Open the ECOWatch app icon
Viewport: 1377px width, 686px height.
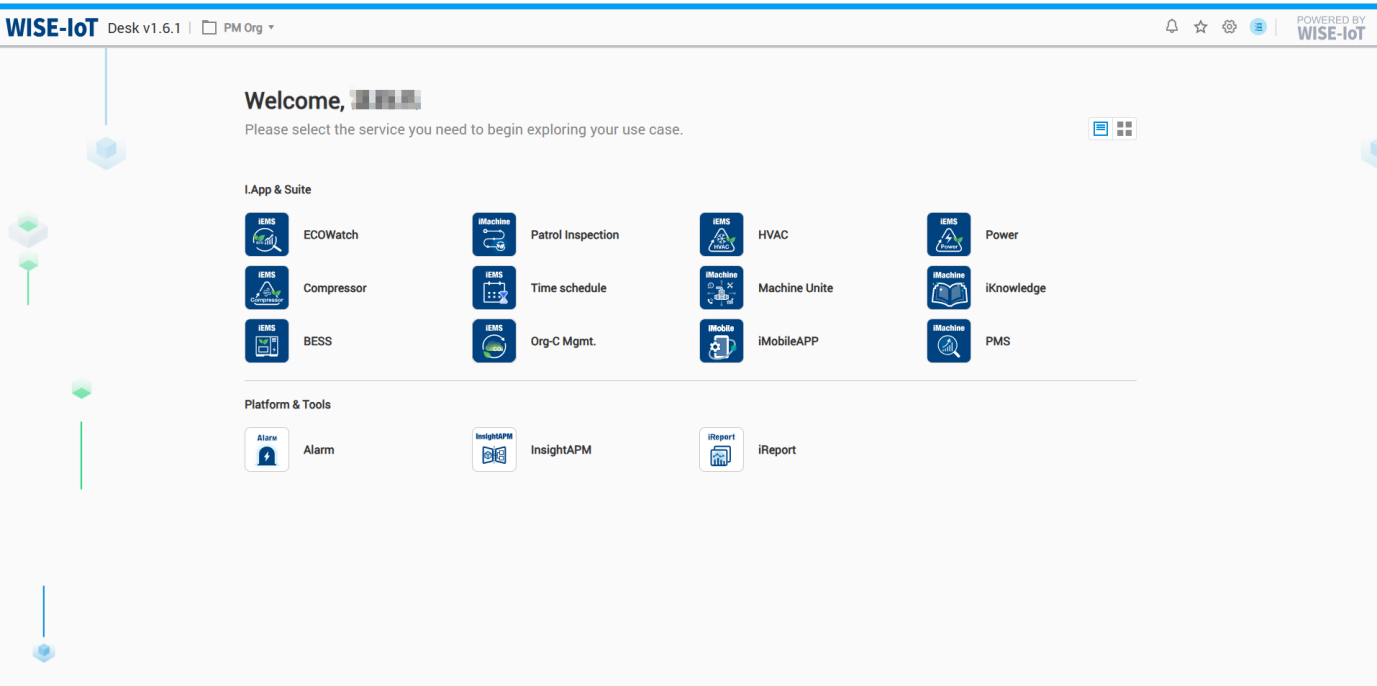(266, 235)
